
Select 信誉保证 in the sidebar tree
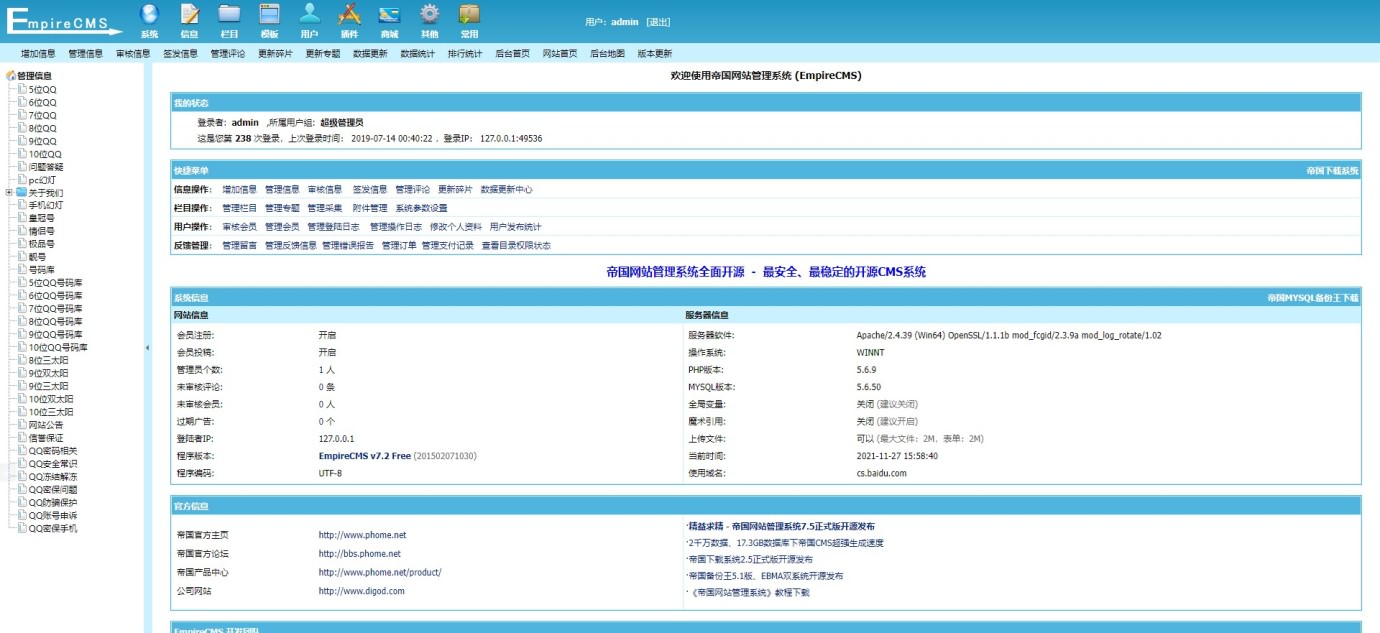tap(46, 439)
